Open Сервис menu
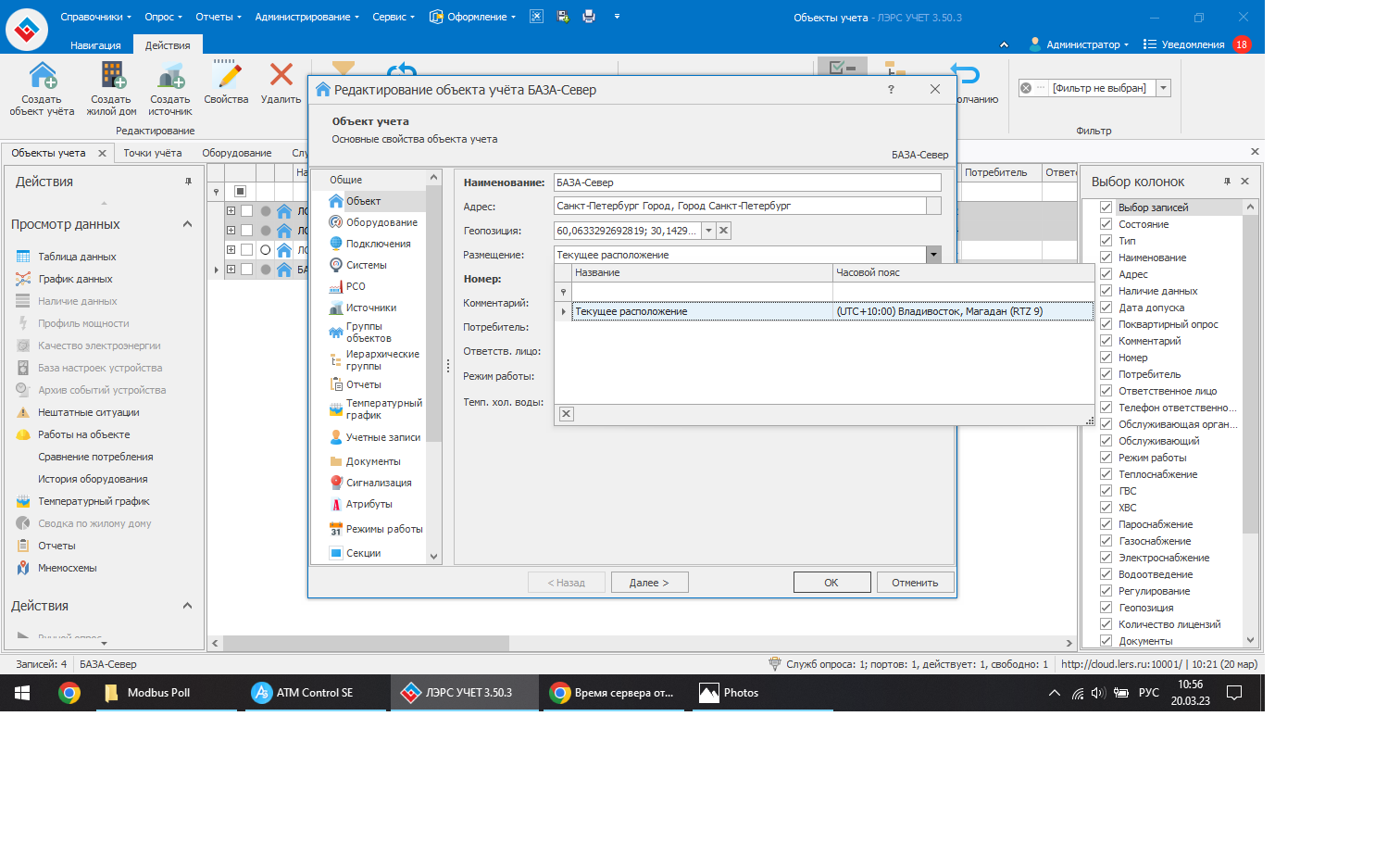This screenshot has width=1400, height=867. click(394, 17)
